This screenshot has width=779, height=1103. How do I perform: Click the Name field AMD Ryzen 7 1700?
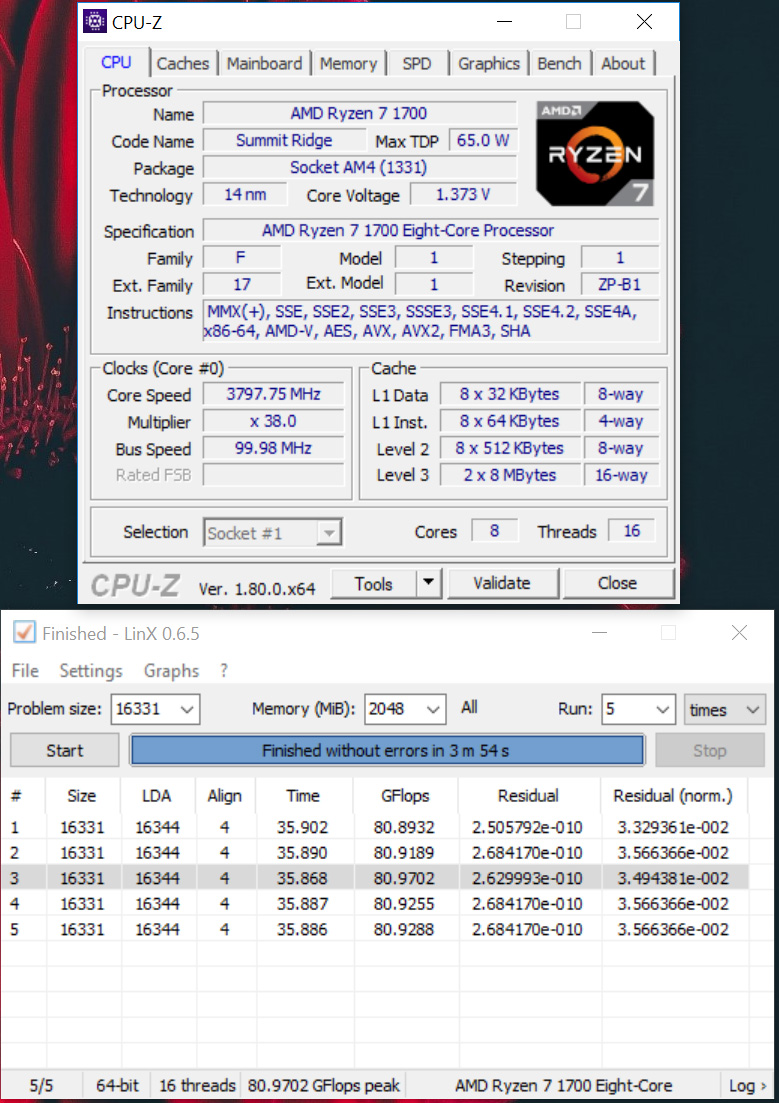(360, 113)
